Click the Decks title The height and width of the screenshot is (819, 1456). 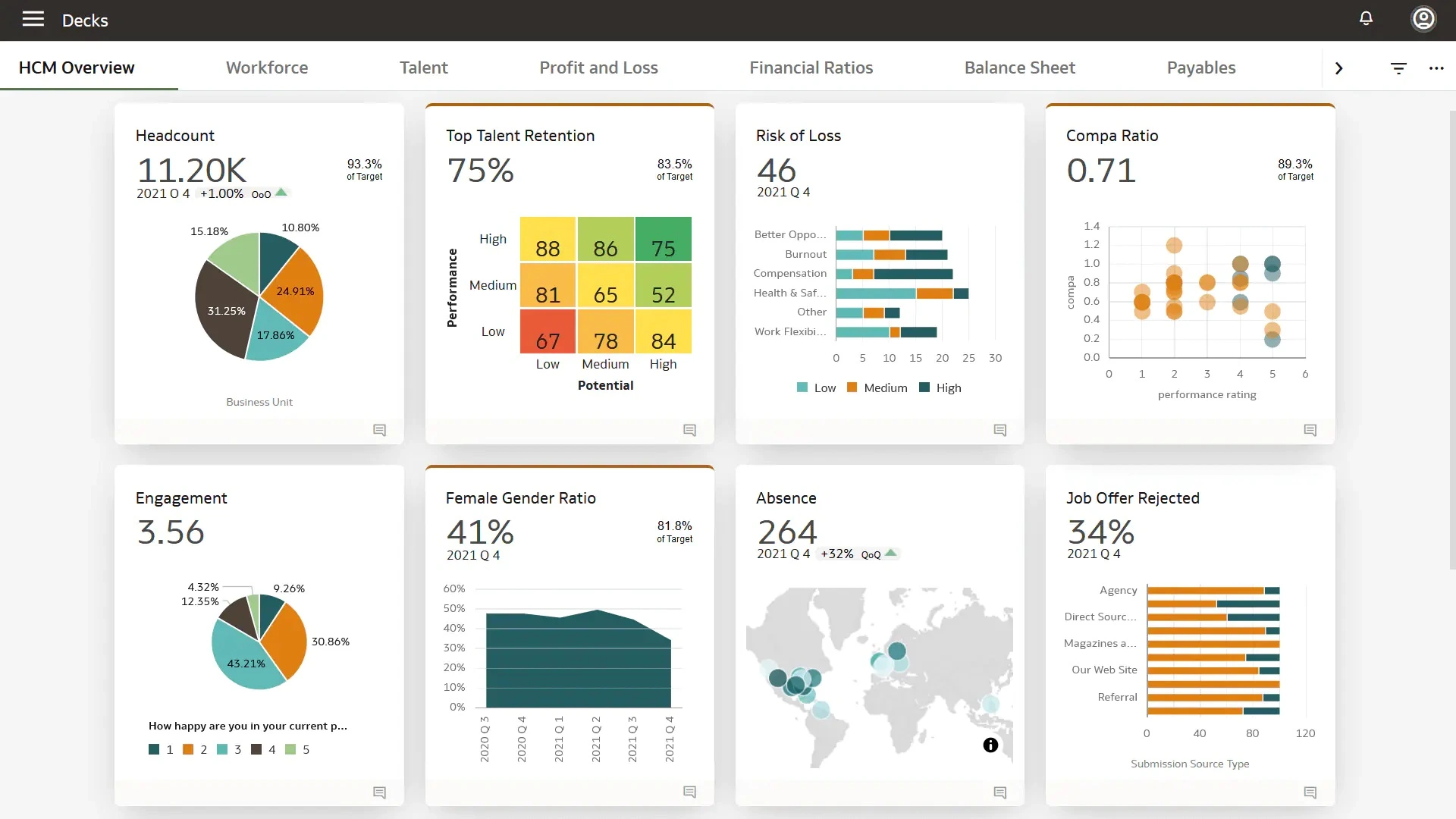(x=85, y=20)
